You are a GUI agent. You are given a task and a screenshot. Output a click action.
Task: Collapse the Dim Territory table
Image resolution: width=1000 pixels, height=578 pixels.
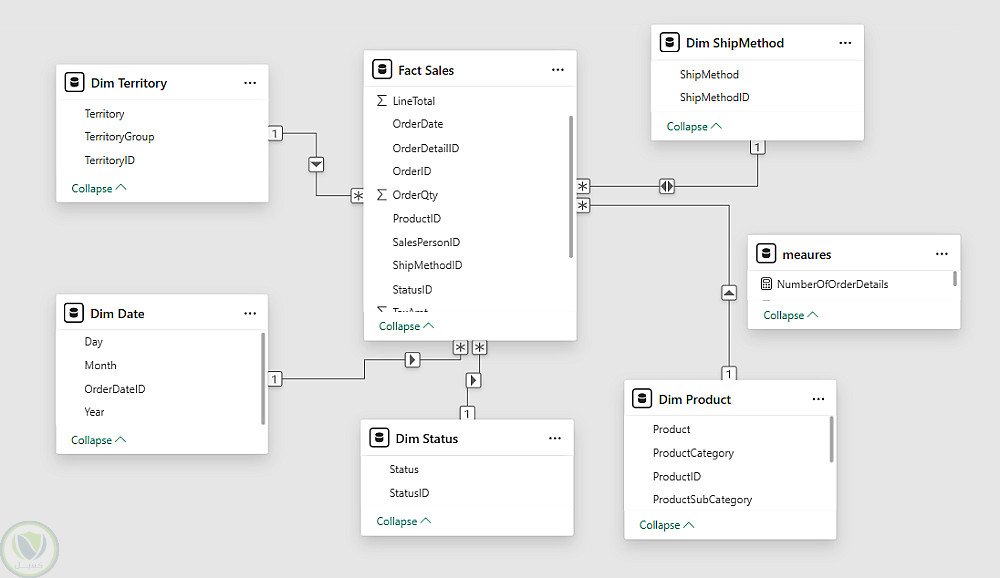[98, 188]
